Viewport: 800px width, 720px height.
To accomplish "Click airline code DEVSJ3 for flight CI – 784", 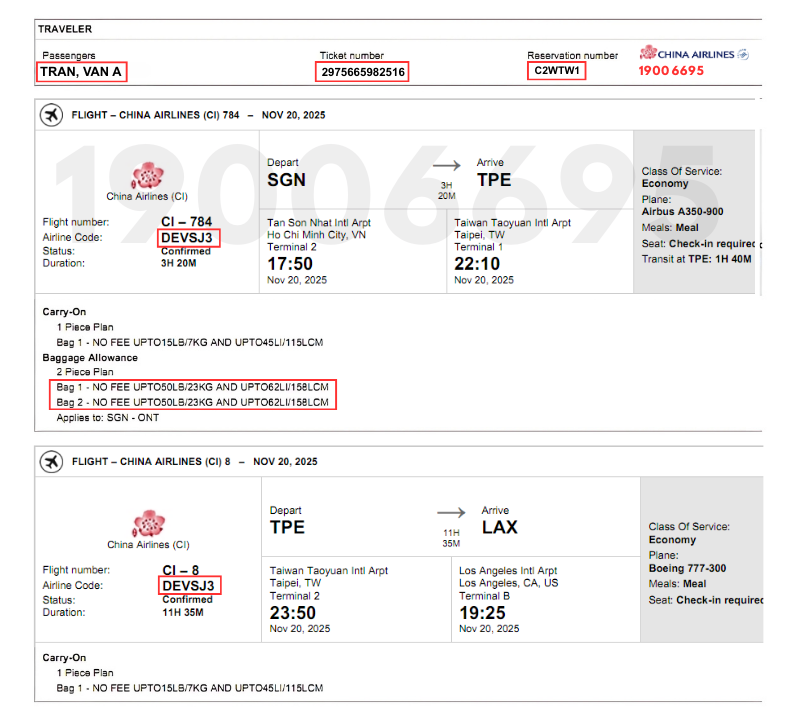I will [x=189, y=237].
